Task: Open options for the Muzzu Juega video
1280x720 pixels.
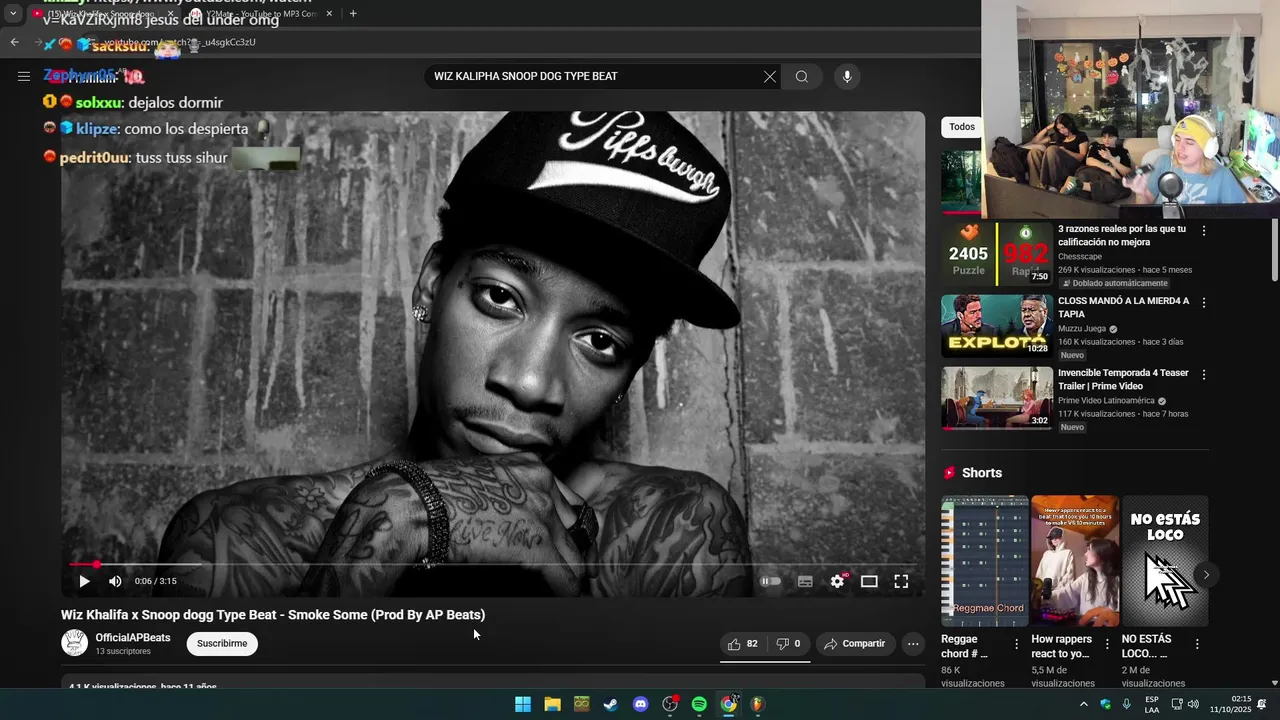Action: point(1204,303)
